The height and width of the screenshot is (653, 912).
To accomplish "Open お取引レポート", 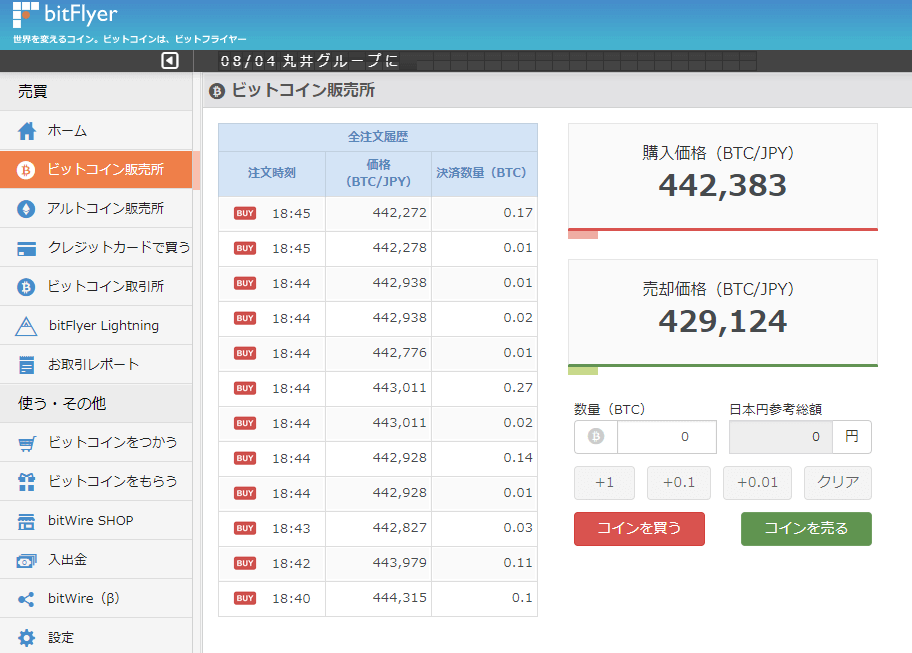I will point(96,364).
